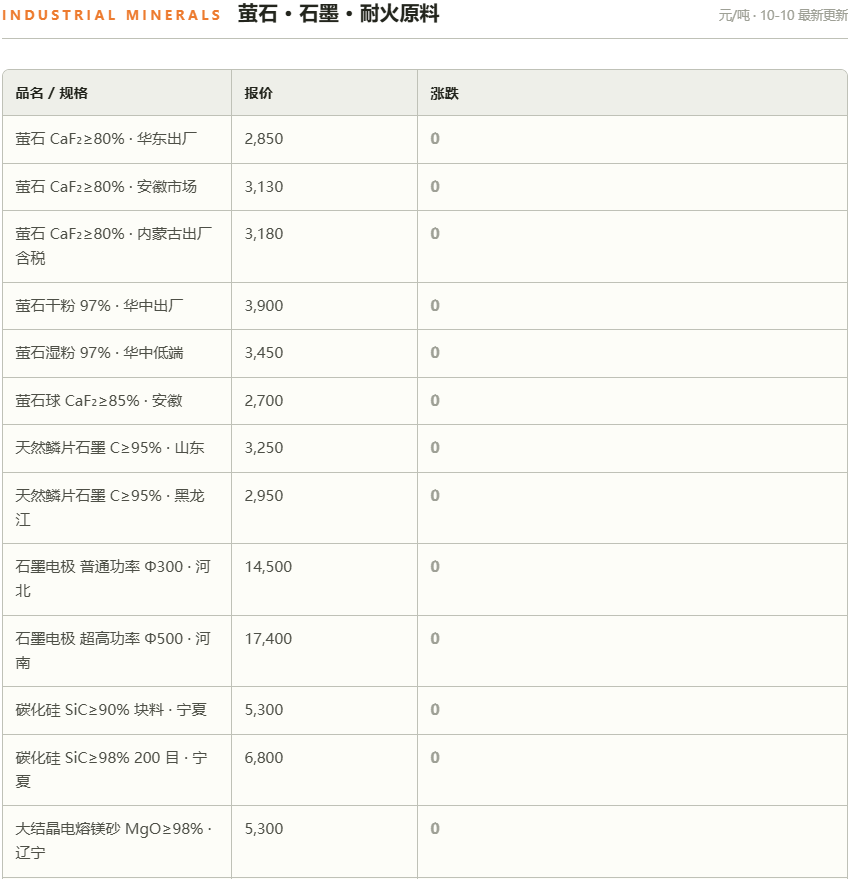Click the 涨跌 column header
The width and height of the screenshot is (850, 879).
[x=632, y=93]
